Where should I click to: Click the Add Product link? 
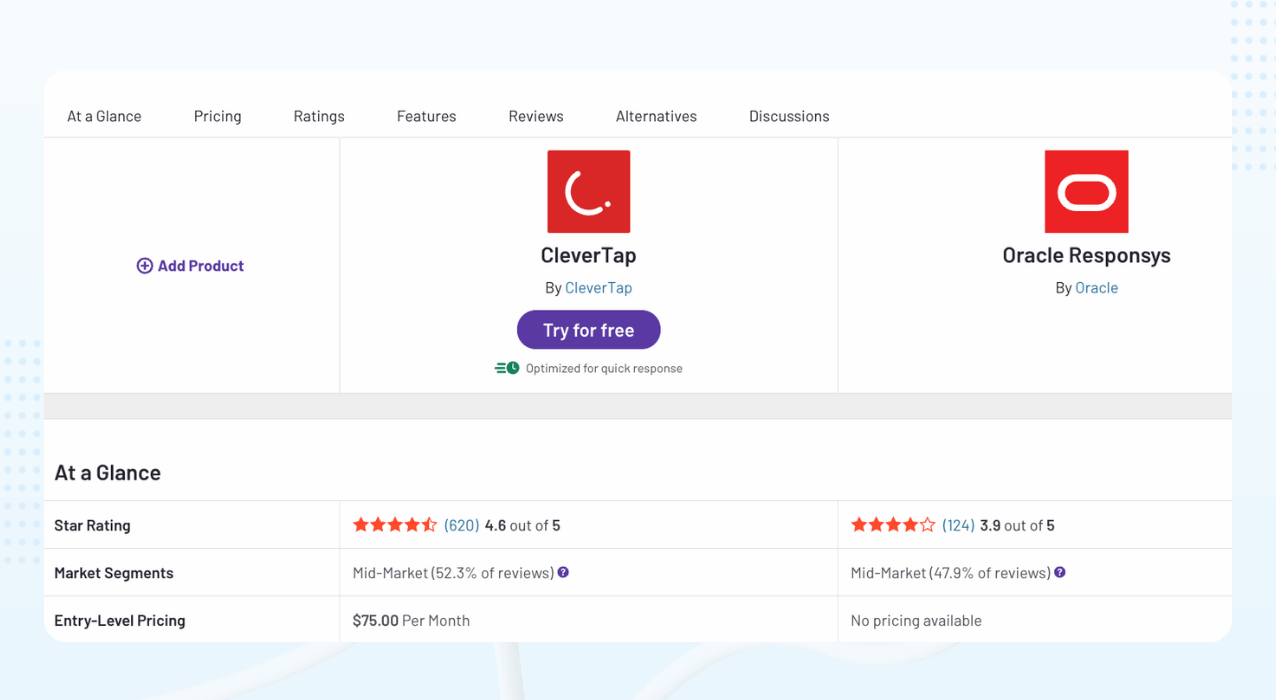coord(200,266)
